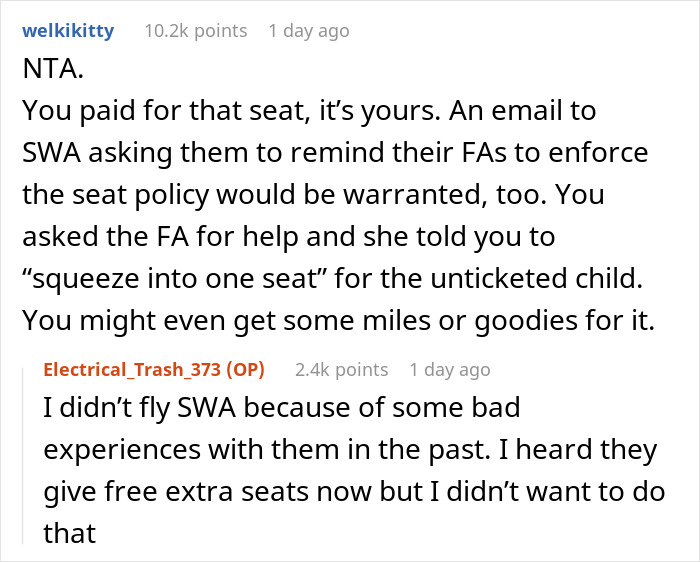
Task: Open welkikitty's user profile
Action: (x=68, y=31)
